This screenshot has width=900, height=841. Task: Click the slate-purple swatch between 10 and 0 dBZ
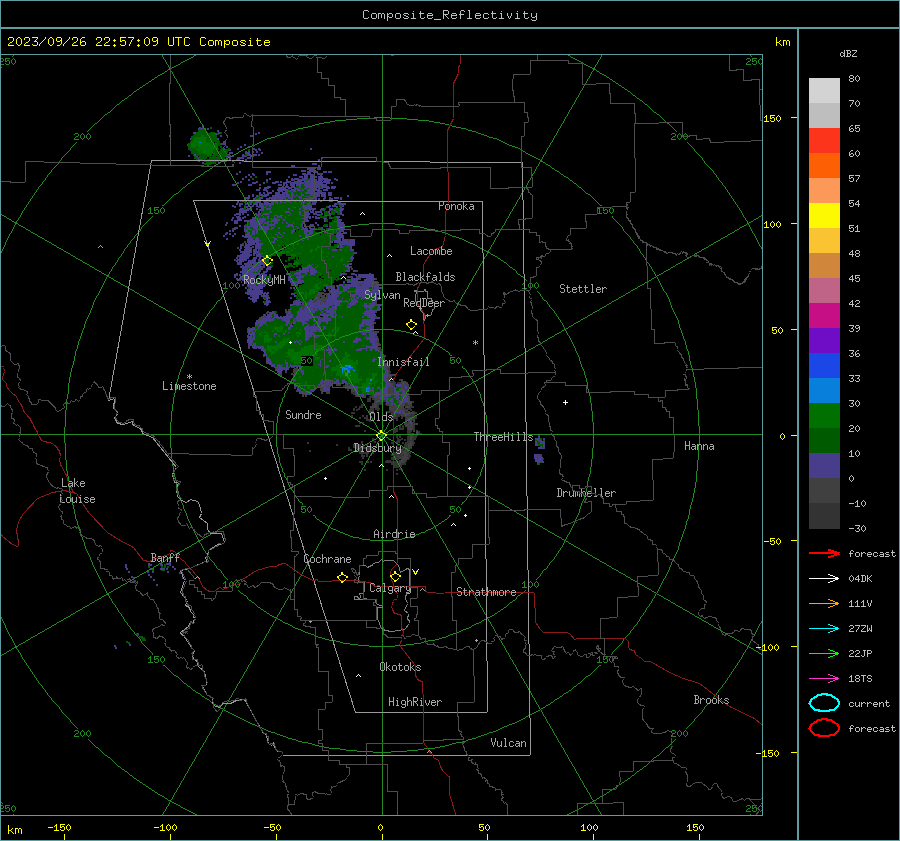tap(824, 465)
